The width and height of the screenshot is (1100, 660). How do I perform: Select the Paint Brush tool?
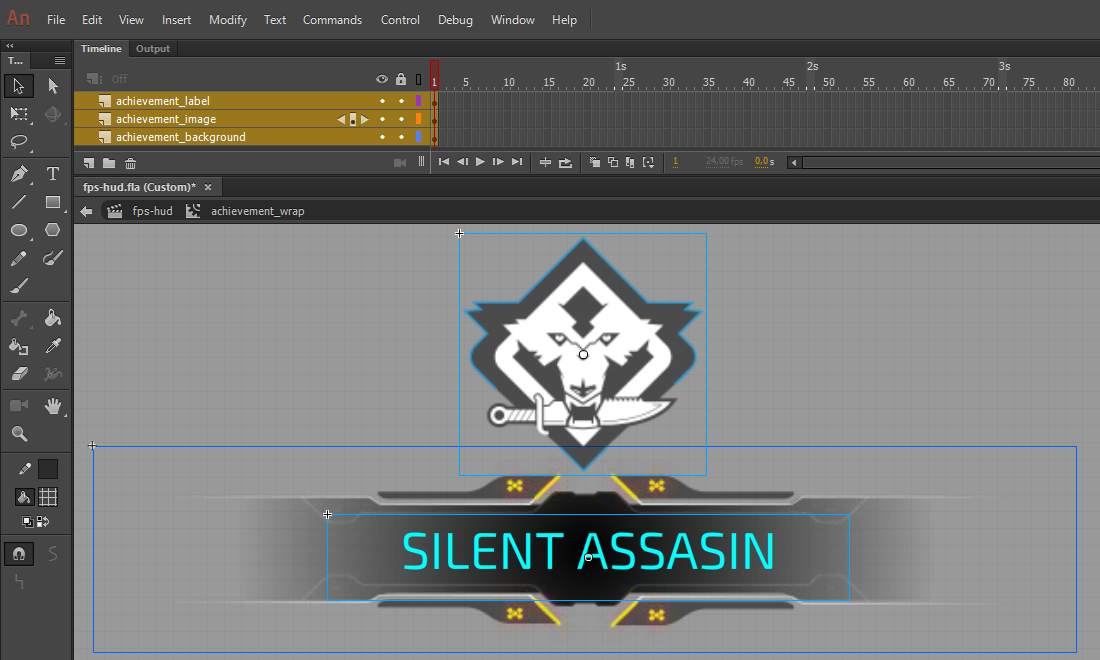(53, 258)
